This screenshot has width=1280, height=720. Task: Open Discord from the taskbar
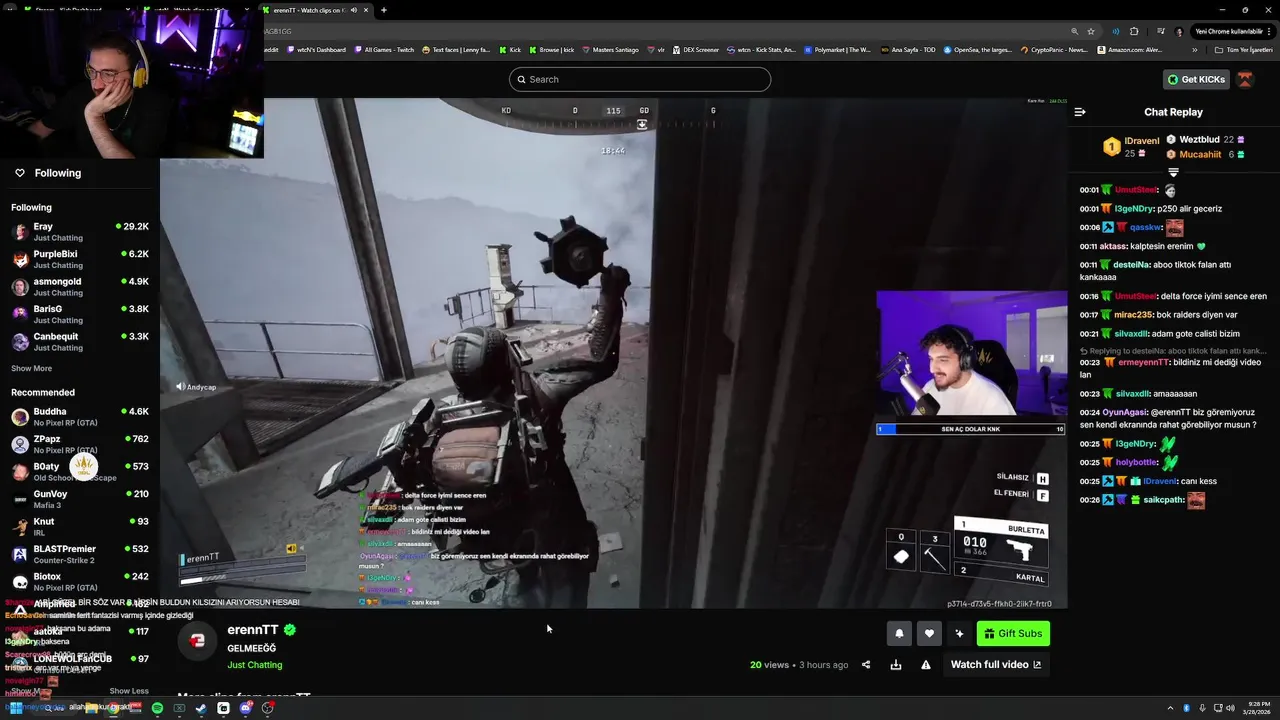245,708
